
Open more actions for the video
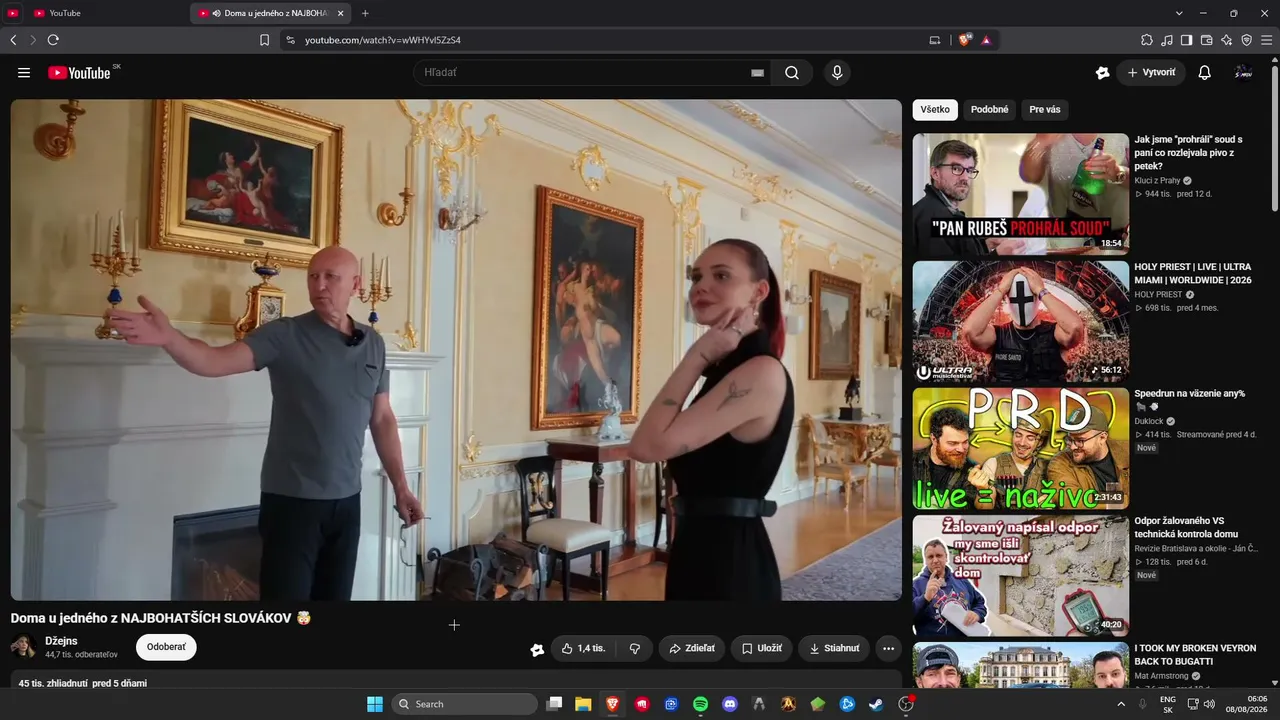coord(888,648)
